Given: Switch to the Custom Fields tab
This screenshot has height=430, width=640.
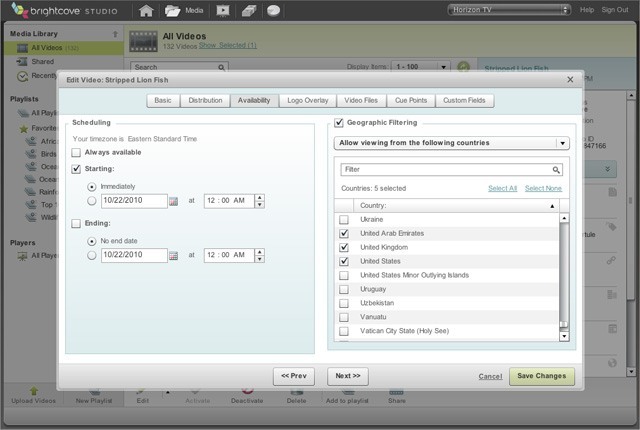Looking at the screenshot, I should pos(464,100).
